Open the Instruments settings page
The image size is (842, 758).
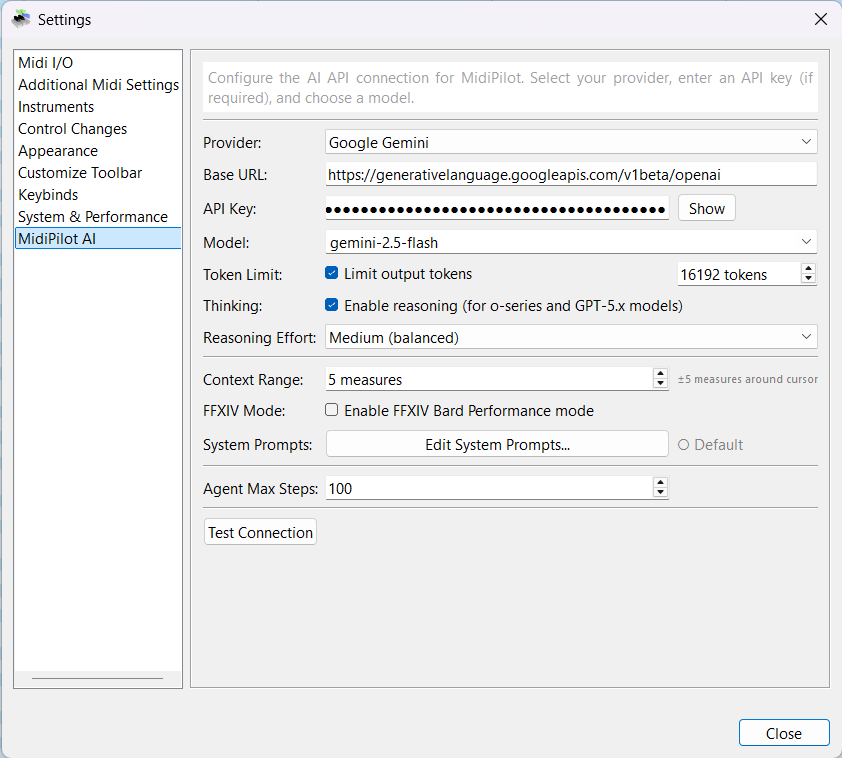(x=56, y=106)
